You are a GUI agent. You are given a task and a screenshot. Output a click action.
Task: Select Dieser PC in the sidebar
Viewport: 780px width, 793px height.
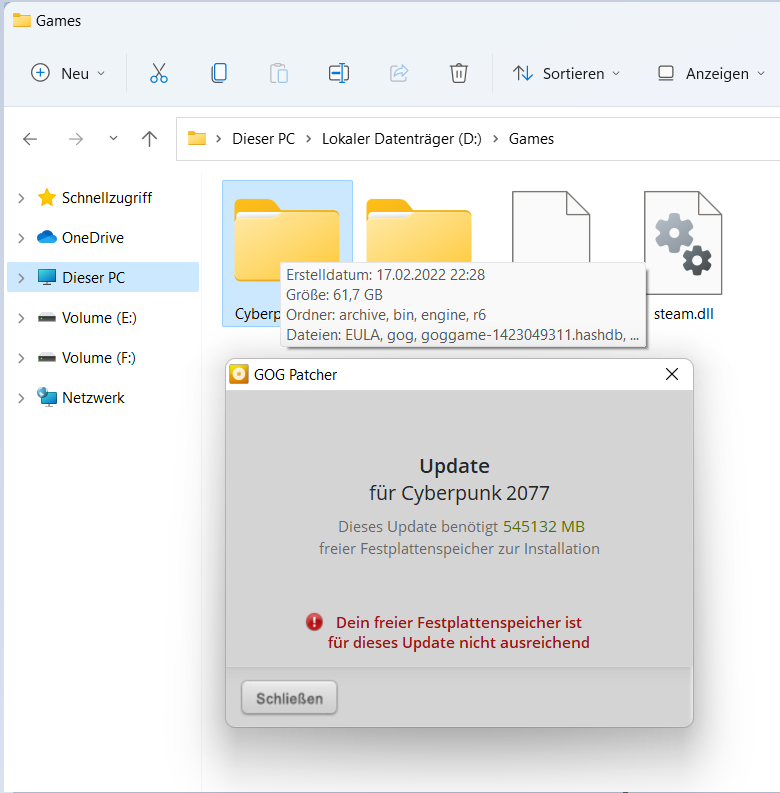point(103,277)
